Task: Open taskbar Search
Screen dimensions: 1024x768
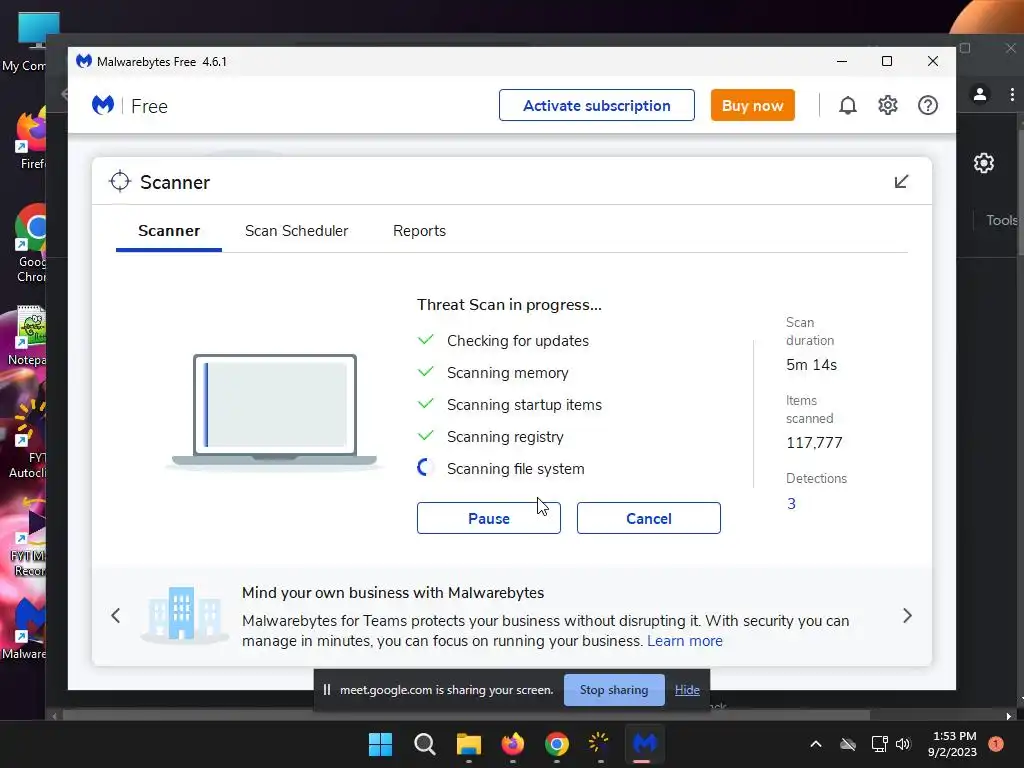Action: click(x=424, y=744)
